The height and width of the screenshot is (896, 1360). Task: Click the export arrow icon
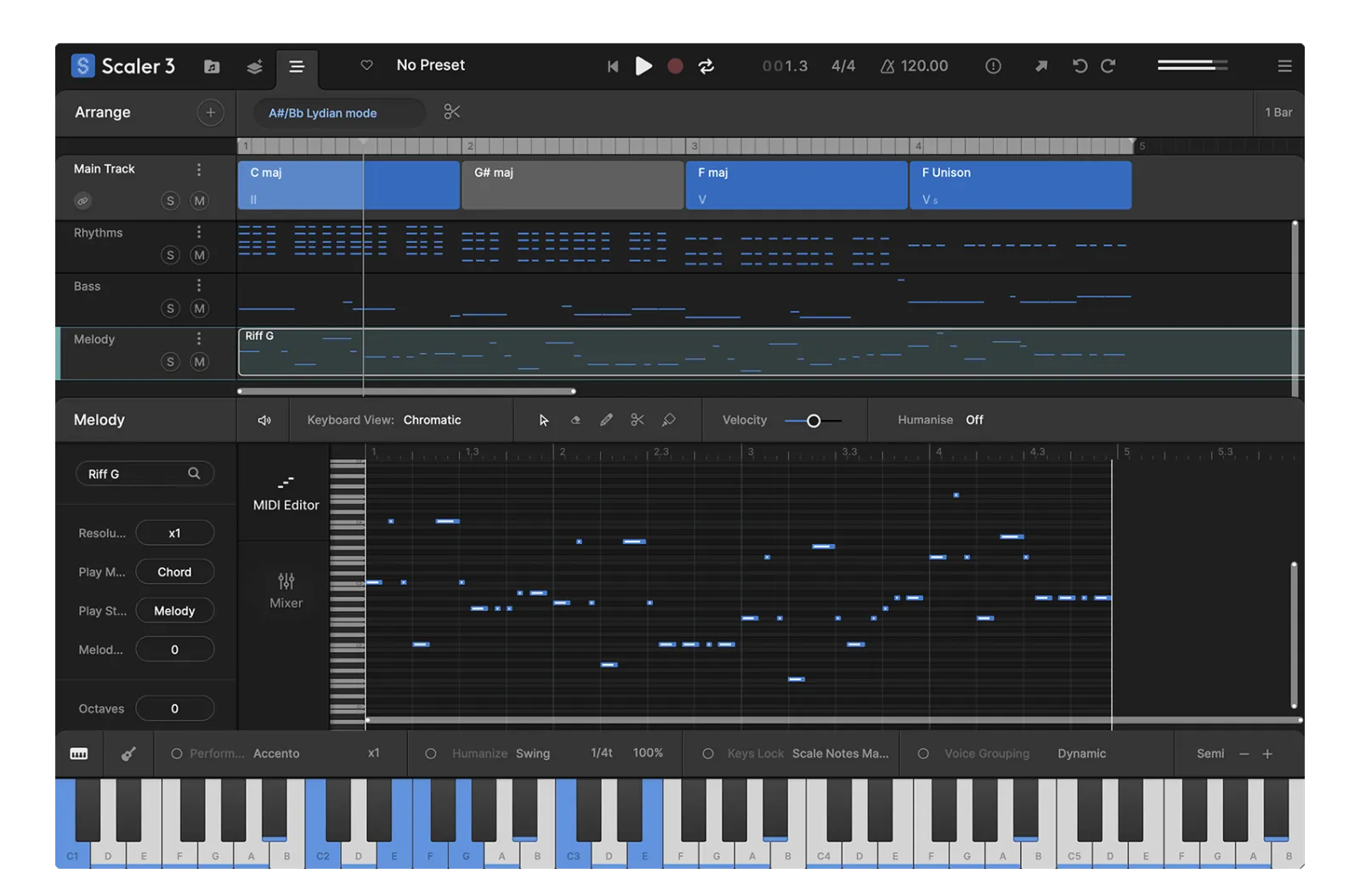(1040, 65)
